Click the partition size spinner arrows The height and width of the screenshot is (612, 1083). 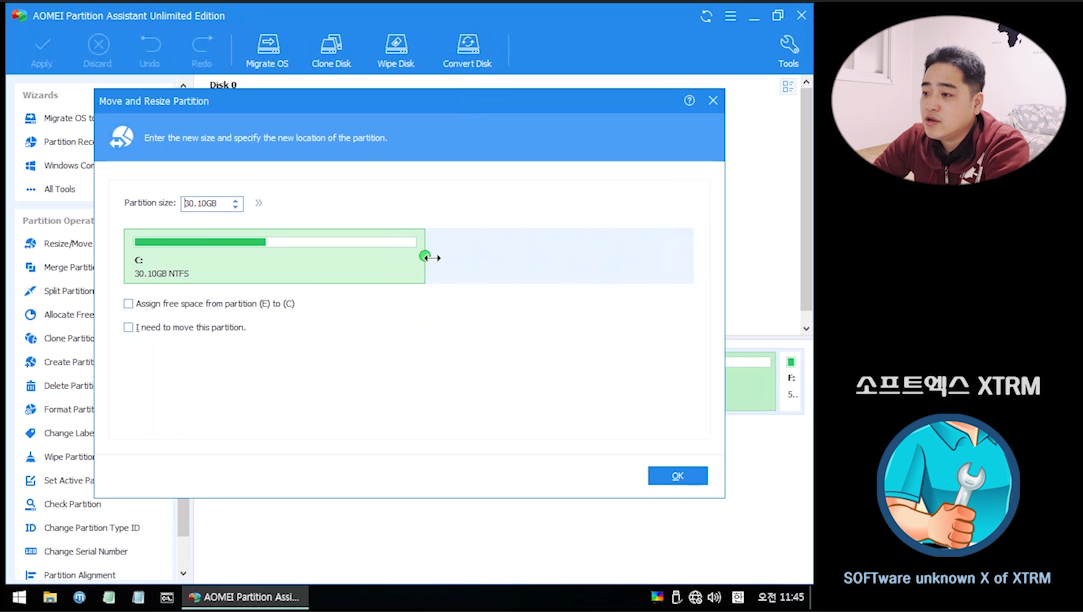(236, 204)
